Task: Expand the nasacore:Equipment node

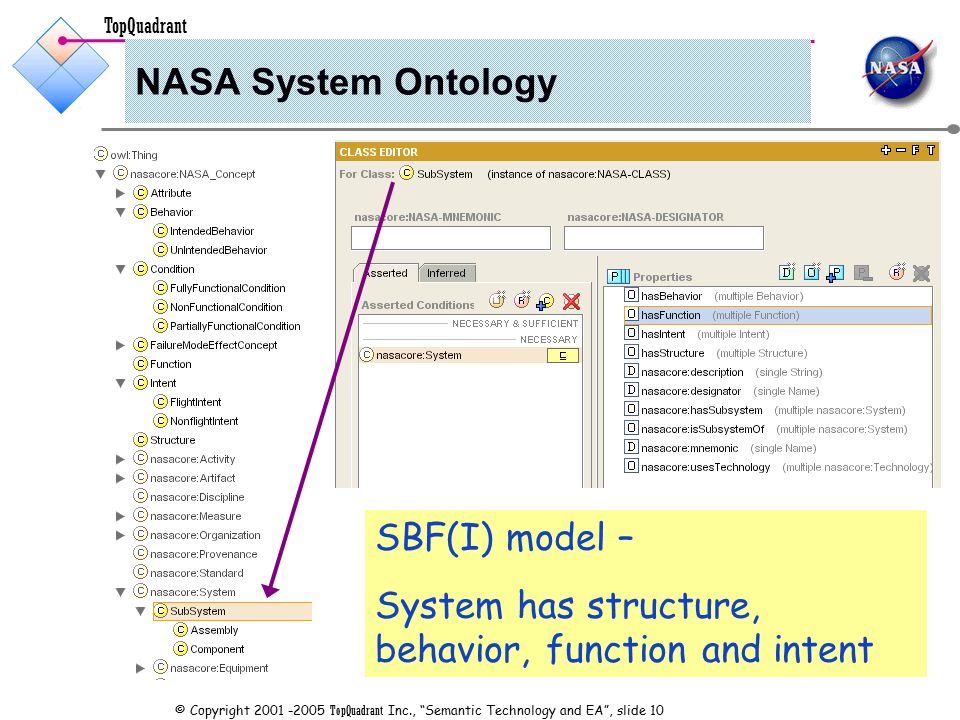Action: 141,668
